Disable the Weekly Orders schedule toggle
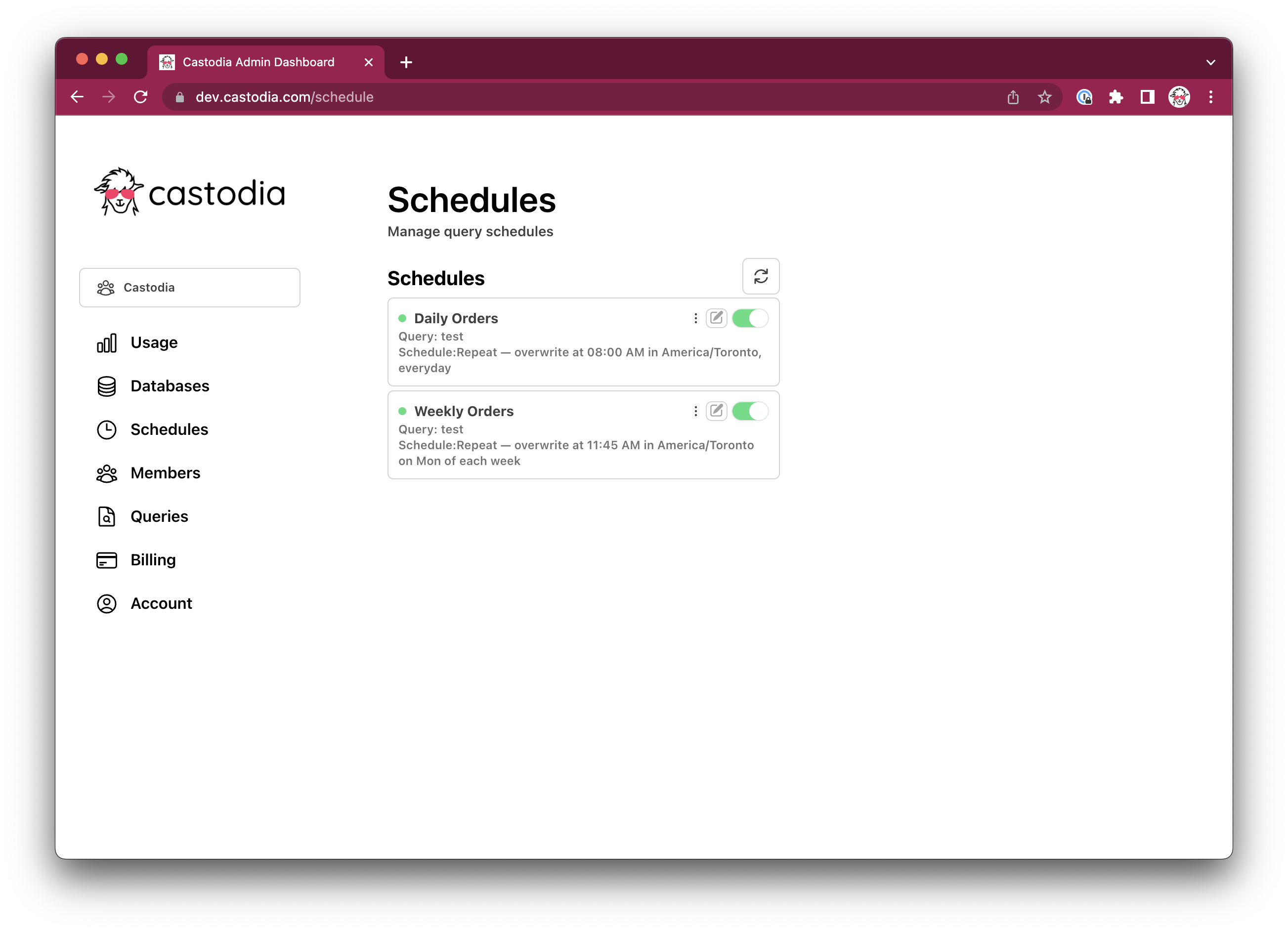The width and height of the screenshot is (1288, 932). click(750, 411)
